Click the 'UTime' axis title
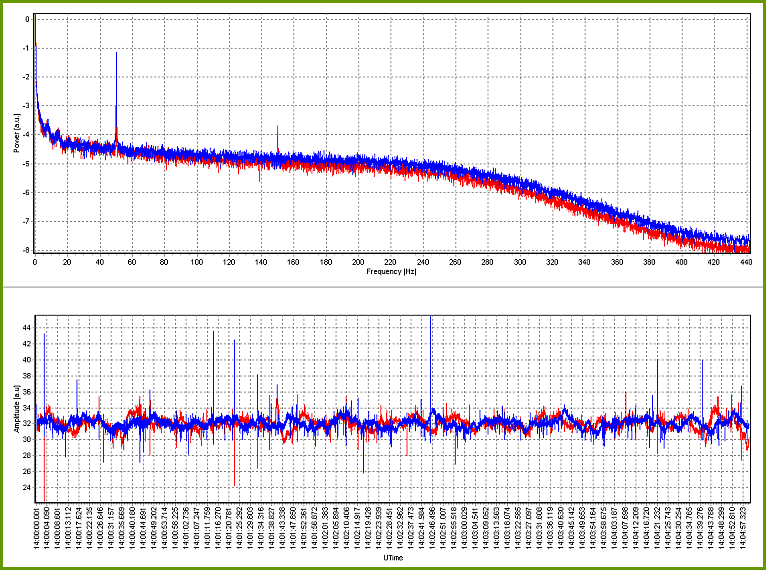This screenshot has height=570, width=766. click(x=393, y=558)
